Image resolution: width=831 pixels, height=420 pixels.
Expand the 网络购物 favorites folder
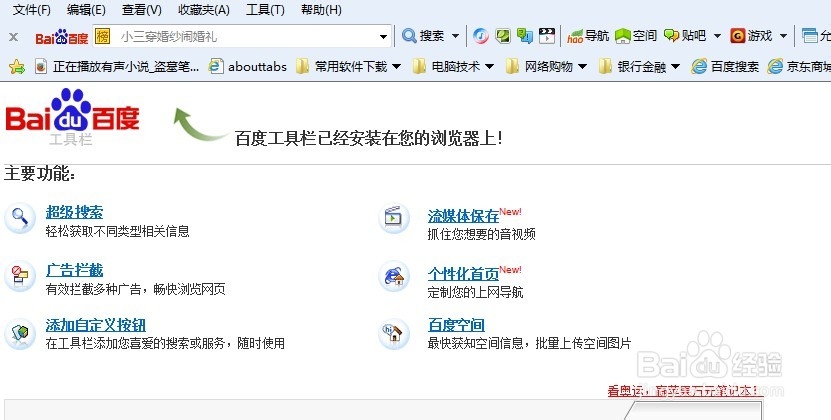tap(546, 66)
